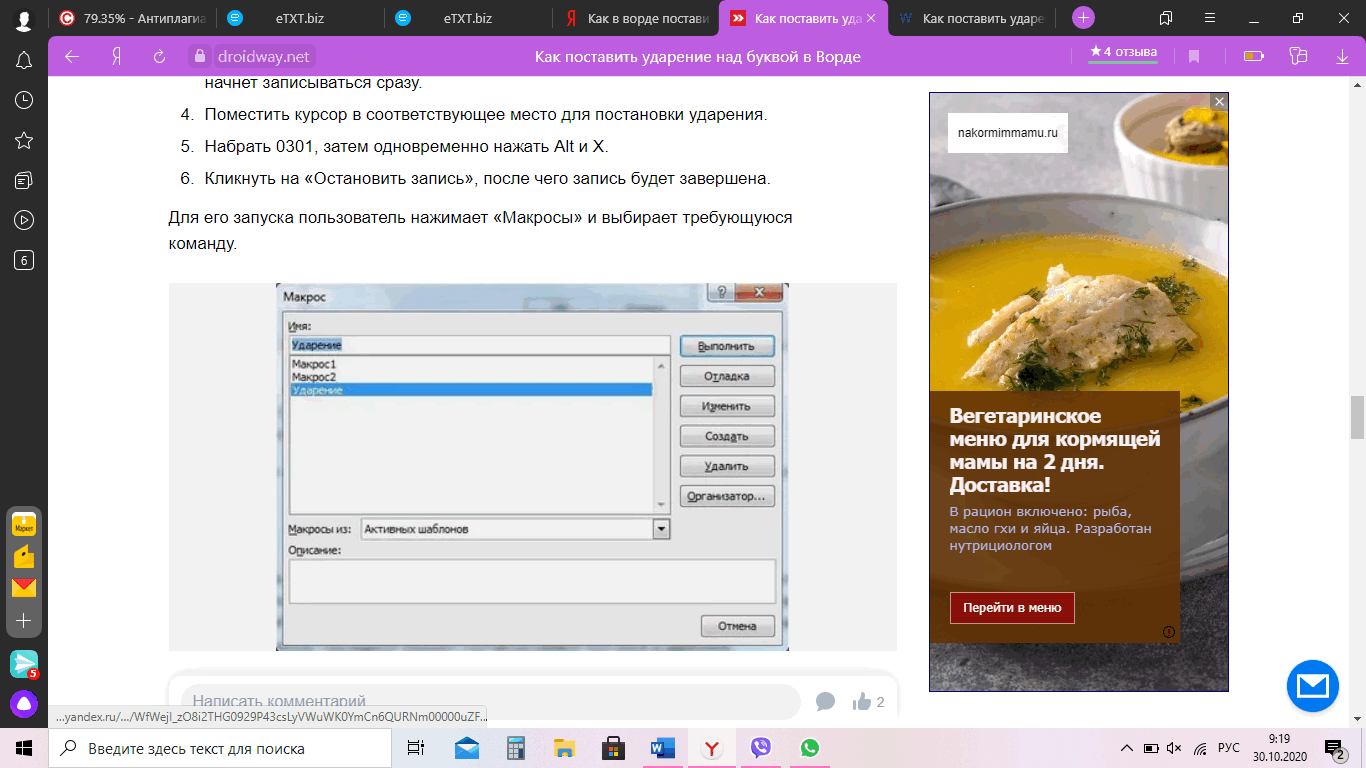
Task: Expand hidden system tray icons chevron
Action: coord(1126,748)
